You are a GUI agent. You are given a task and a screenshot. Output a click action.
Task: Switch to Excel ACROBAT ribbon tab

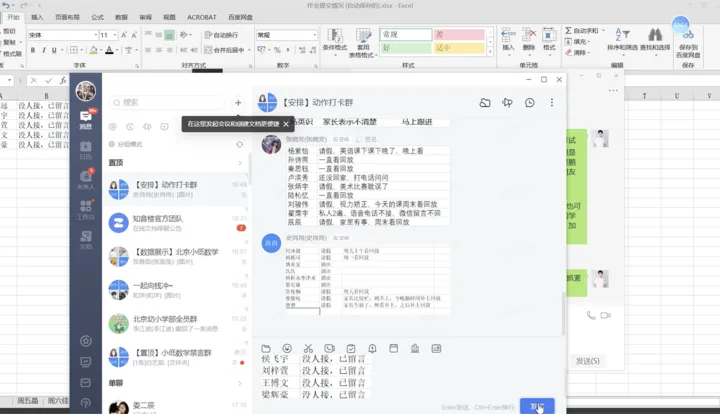click(202, 17)
